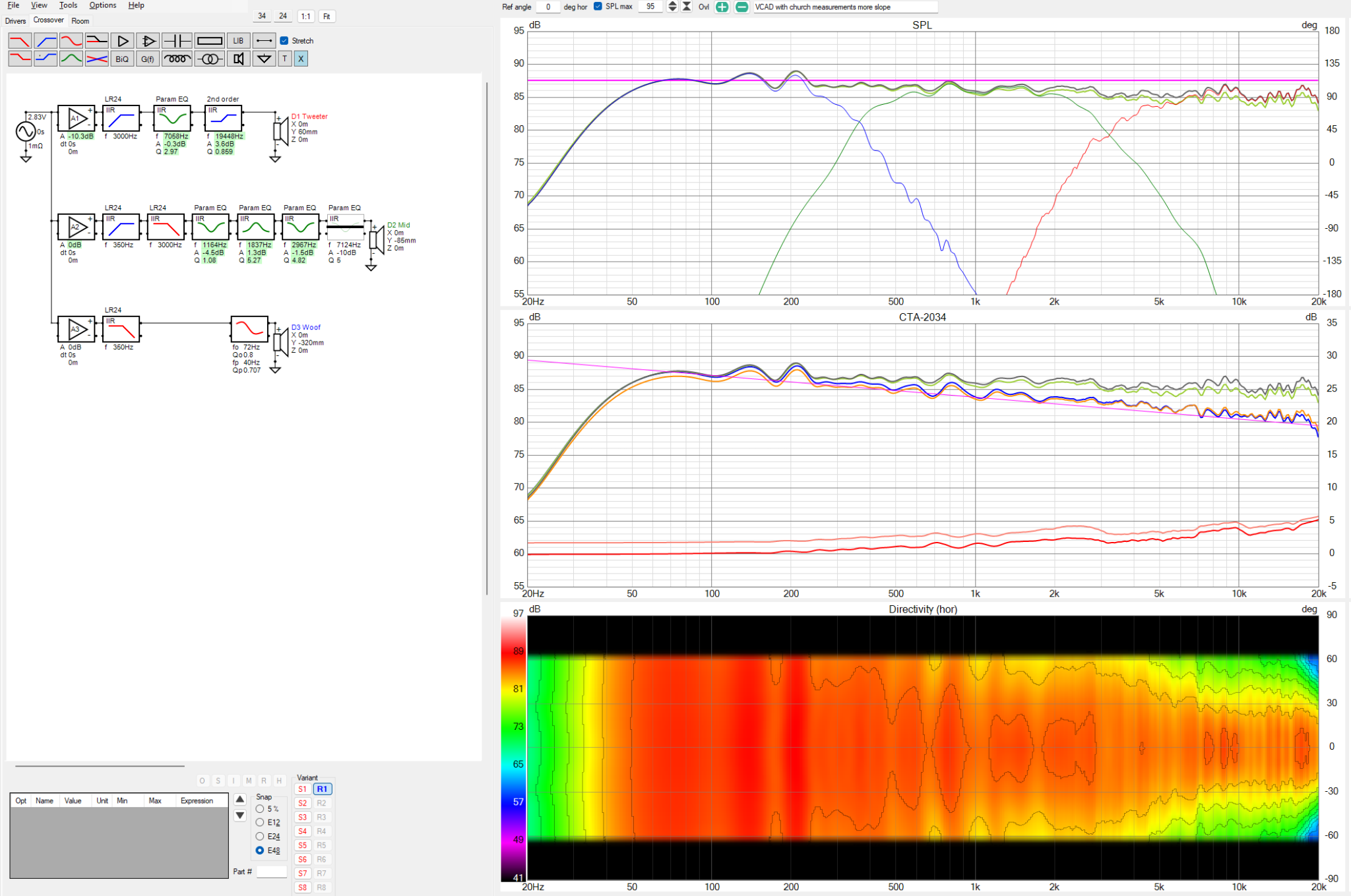Open the Help menu
Screen dimensions: 1351x896
(x=137, y=5)
